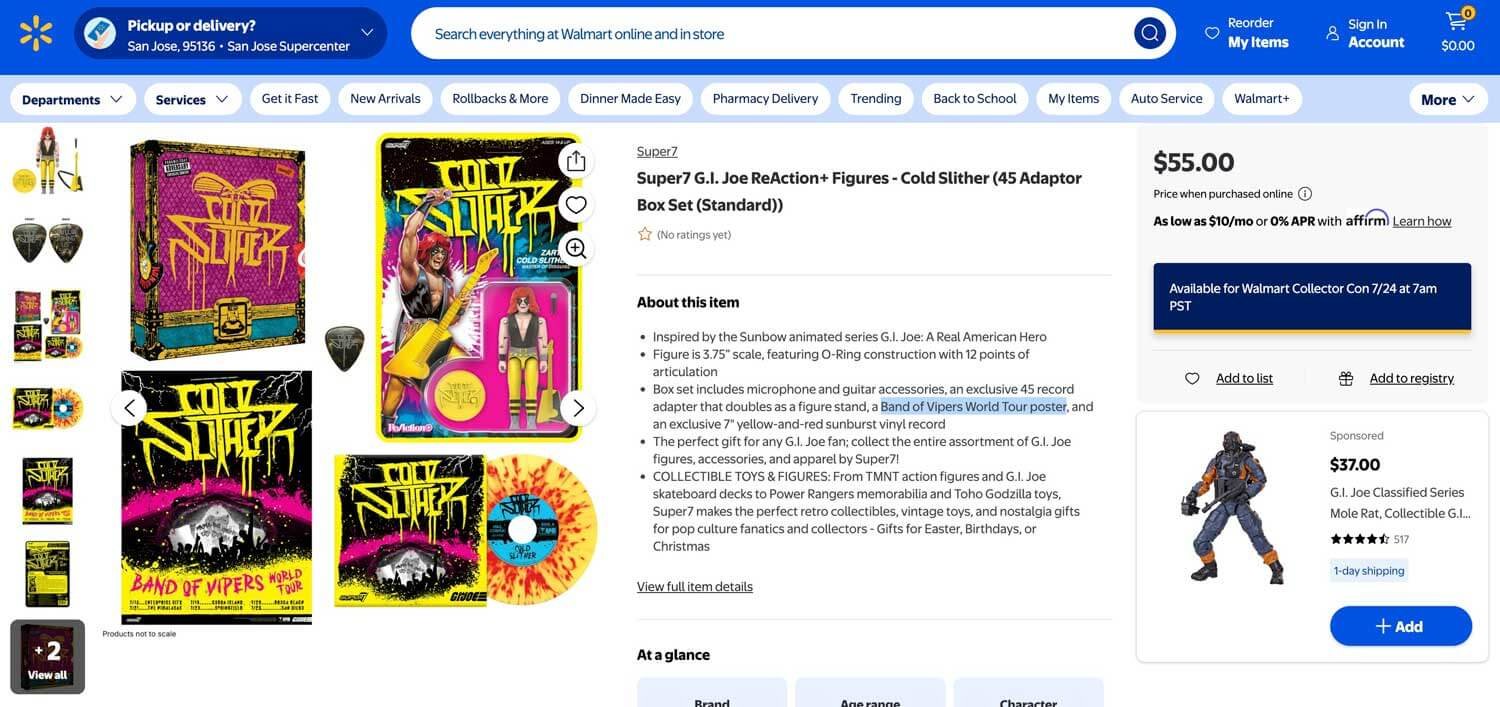Image resolution: width=1500 pixels, height=707 pixels.
Task: Click the search magnifier button
Action: 1150,33
